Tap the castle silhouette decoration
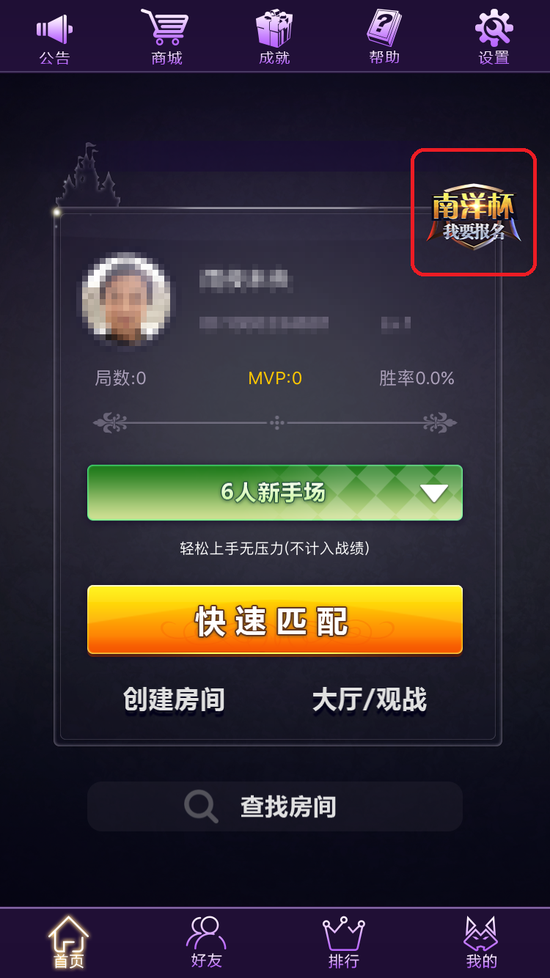This screenshot has width=550, height=978. (88, 175)
